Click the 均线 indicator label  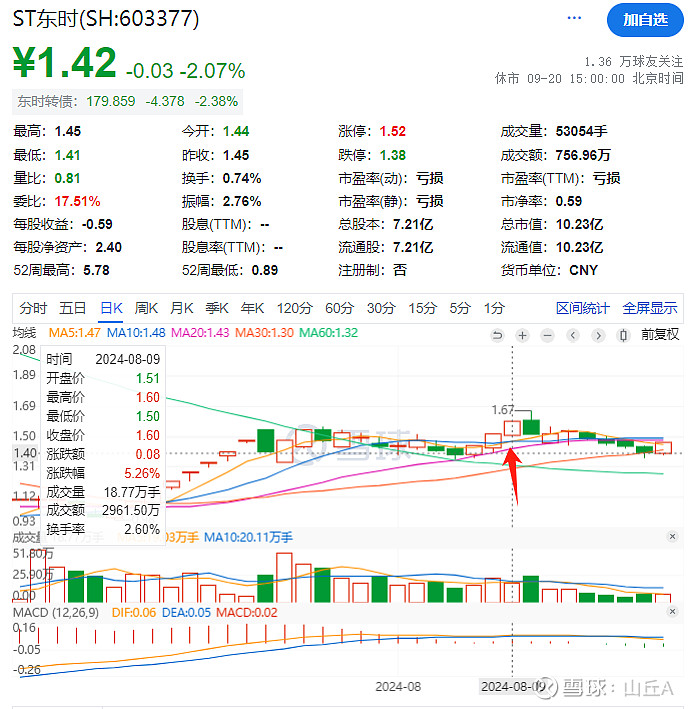24,333
